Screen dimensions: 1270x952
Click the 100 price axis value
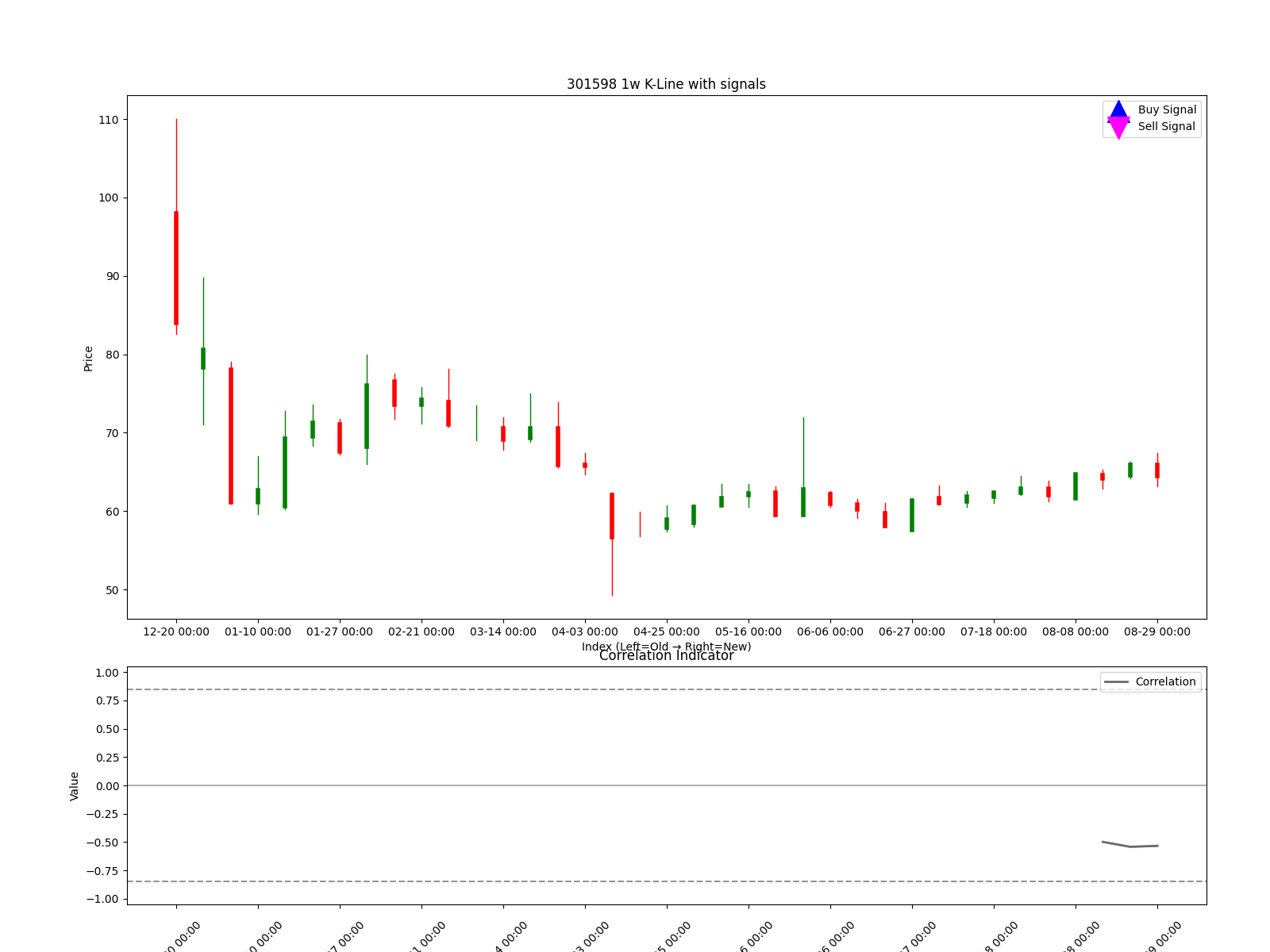(x=109, y=198)
